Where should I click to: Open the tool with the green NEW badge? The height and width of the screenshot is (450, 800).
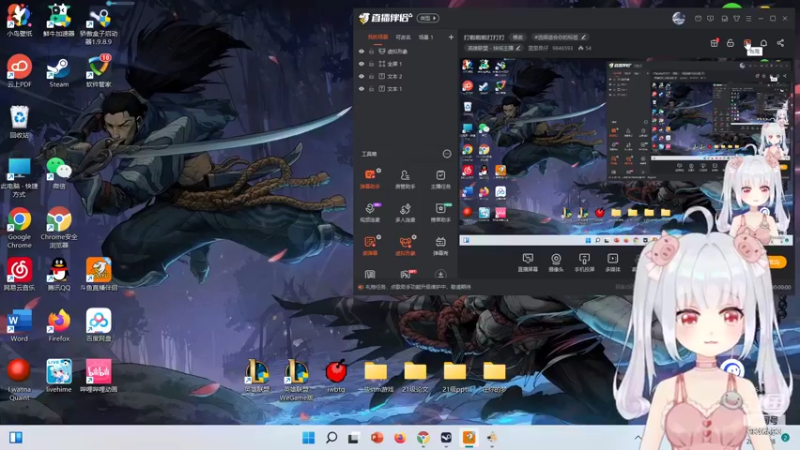pyautogui.click(x=440, y=212)
